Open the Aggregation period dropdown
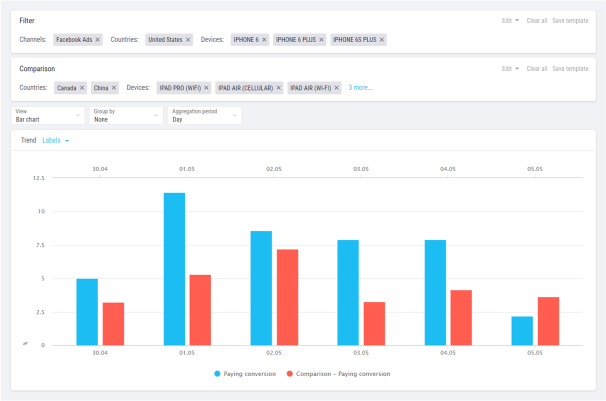 coord(203,116)
